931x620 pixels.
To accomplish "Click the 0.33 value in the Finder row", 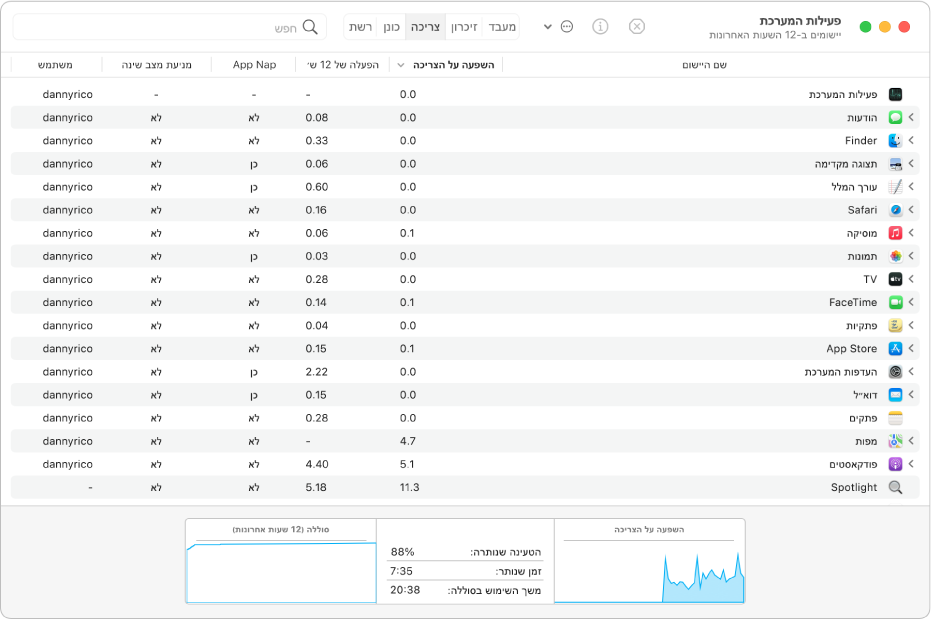I will tap(316, 141).
